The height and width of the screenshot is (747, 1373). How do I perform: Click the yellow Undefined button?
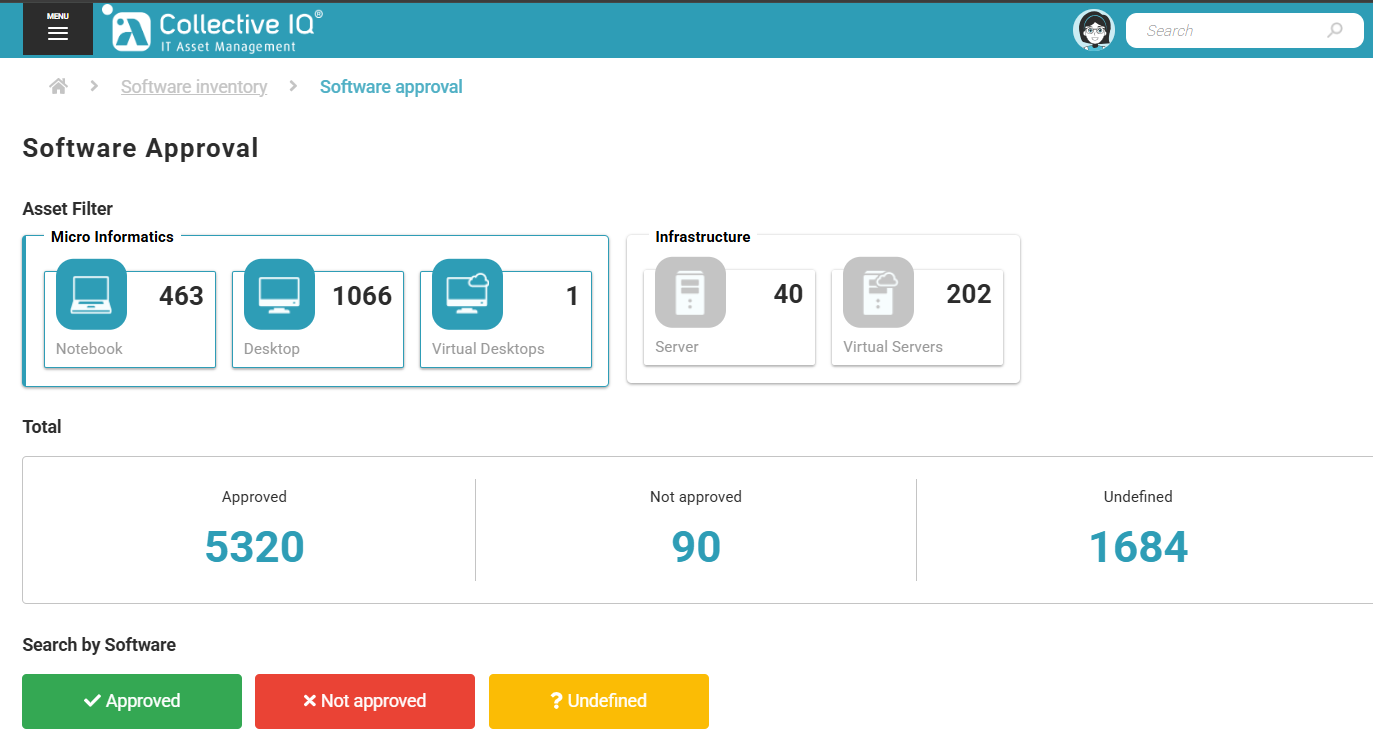coord(598,701)
